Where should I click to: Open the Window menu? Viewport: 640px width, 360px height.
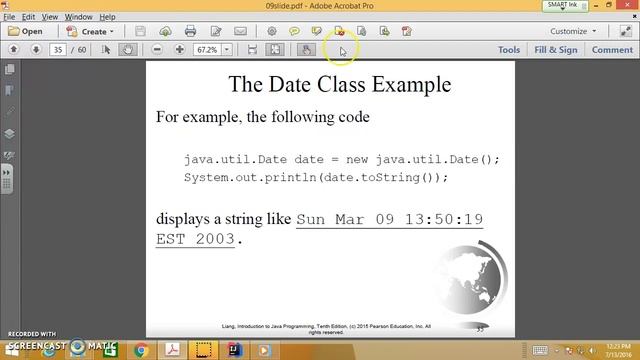tap(78, 17)
